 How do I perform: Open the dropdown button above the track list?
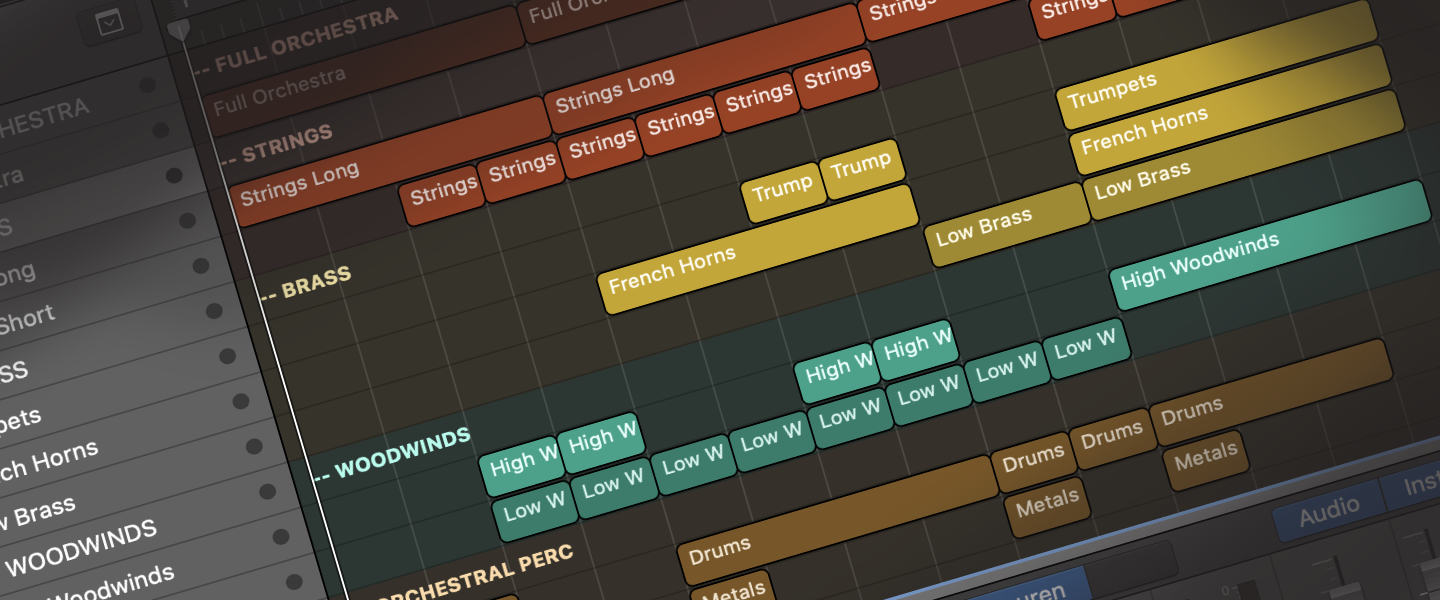click(x=109, y=24)
